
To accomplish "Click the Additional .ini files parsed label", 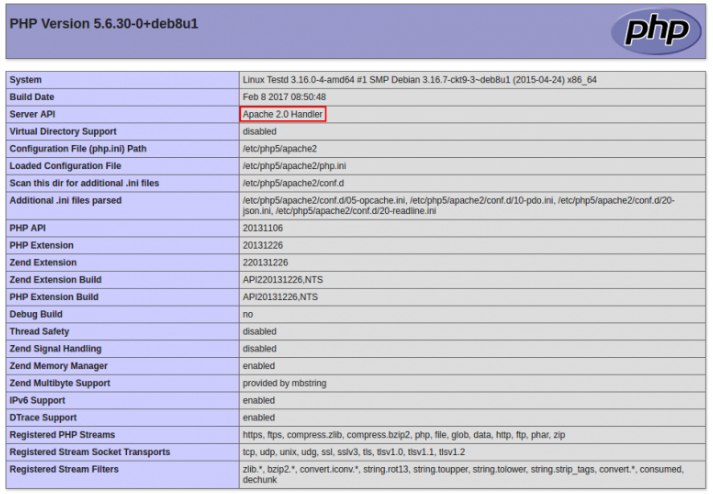I will click(66, 200).
